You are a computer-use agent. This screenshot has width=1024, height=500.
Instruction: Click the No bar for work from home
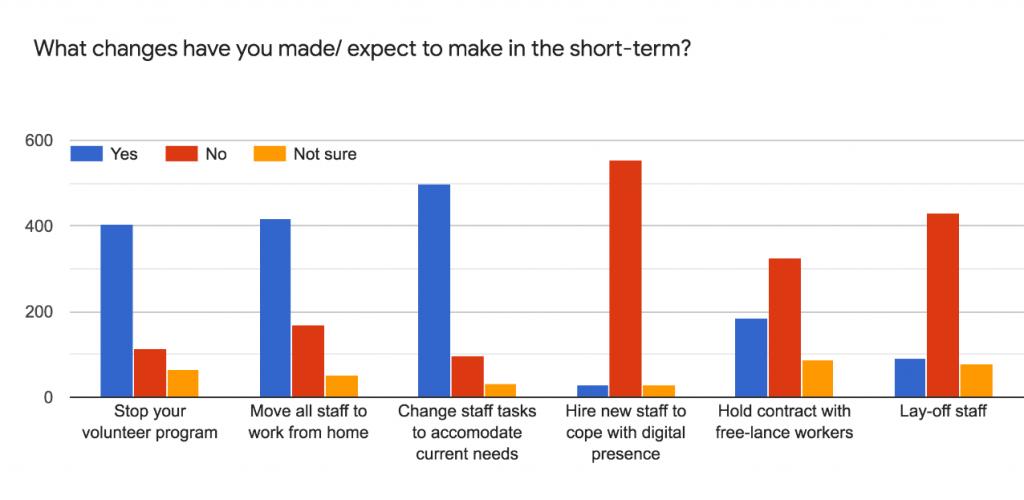[x=308, y=361]
